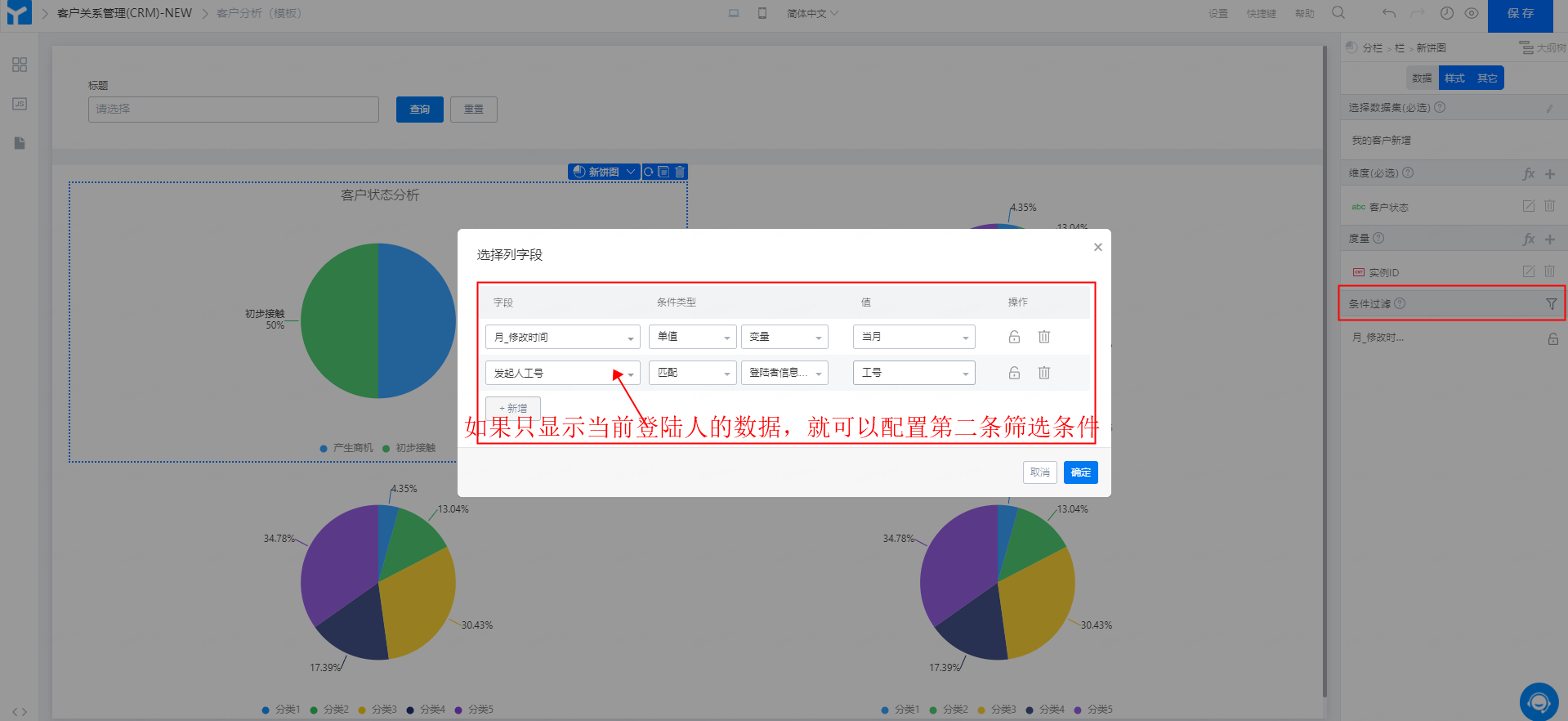This screenshot has height=721, width=1568.
Task: Click the preview eye icon
Action: pos(1472,13)
